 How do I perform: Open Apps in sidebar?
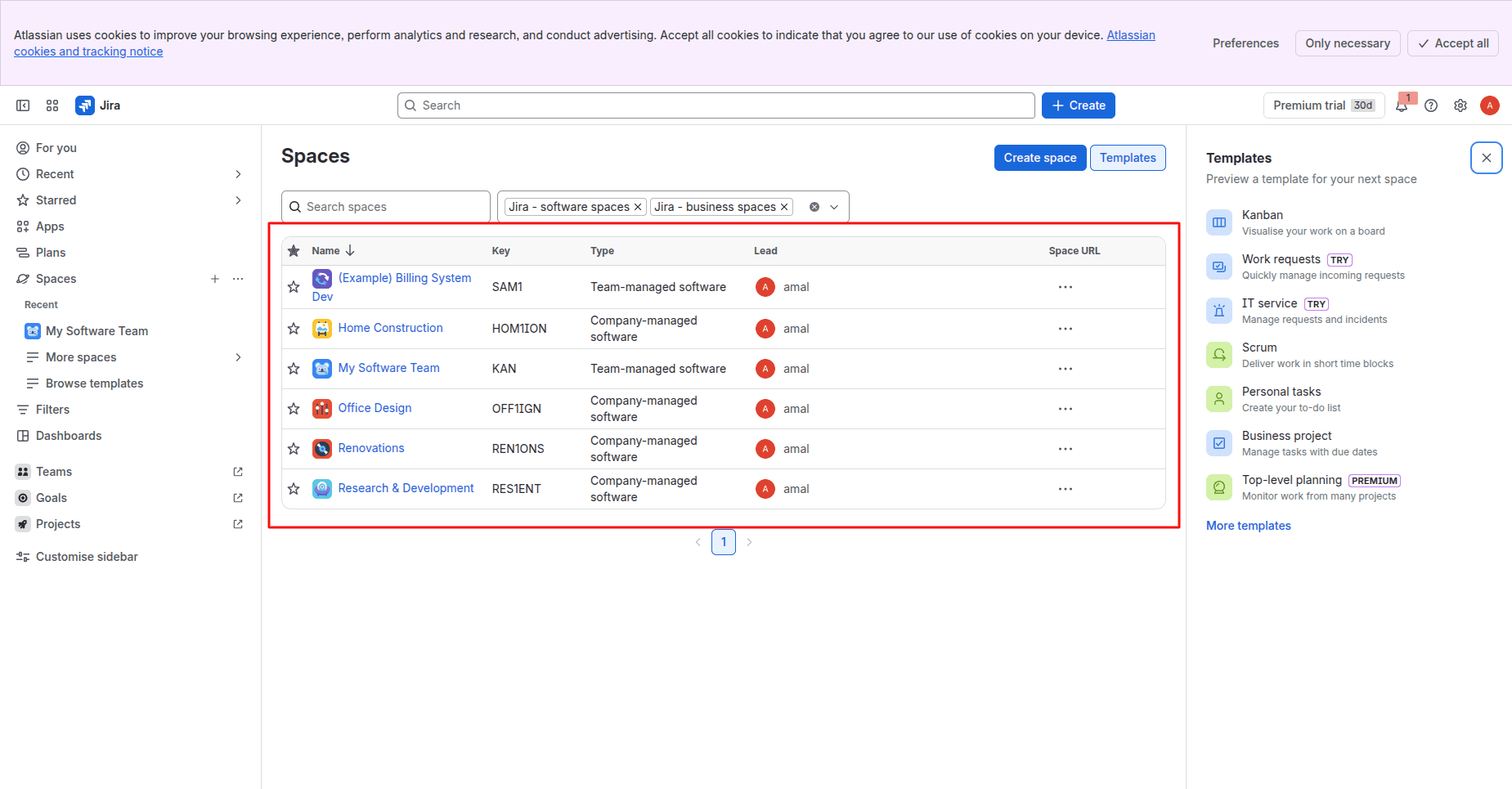click(130, 226)
